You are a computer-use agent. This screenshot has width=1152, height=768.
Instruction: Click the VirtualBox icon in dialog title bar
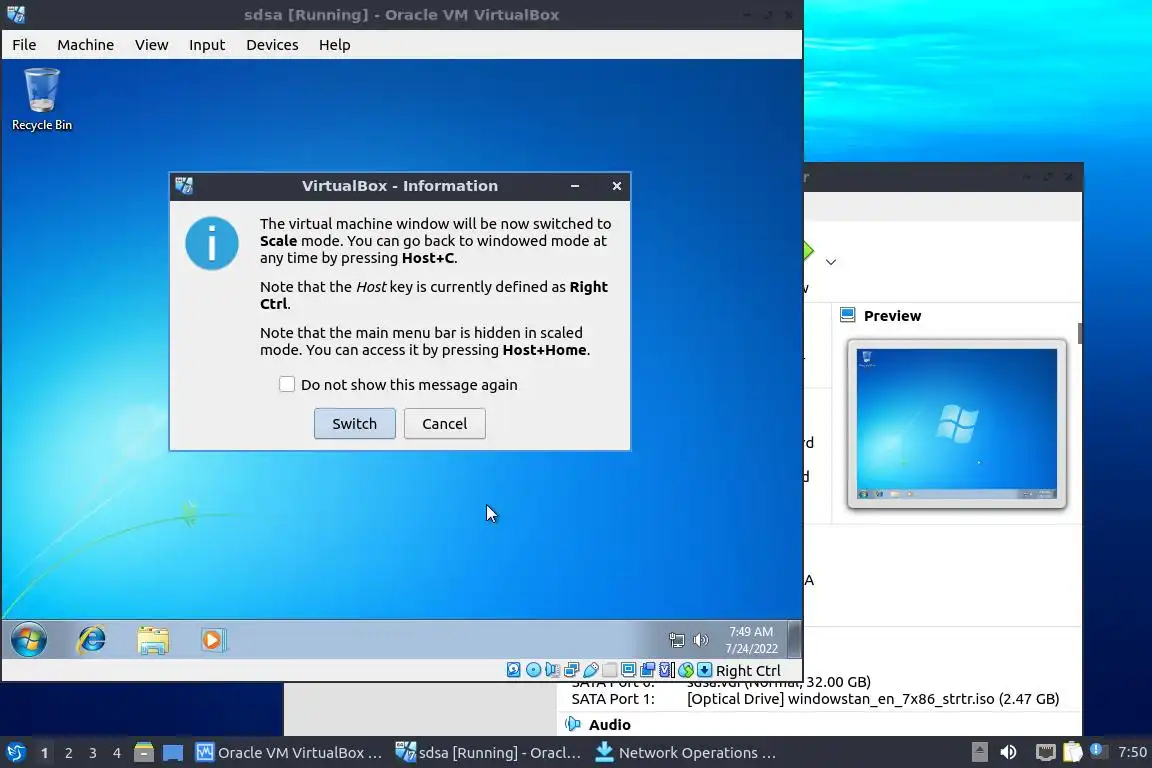(x=184, y=186)
